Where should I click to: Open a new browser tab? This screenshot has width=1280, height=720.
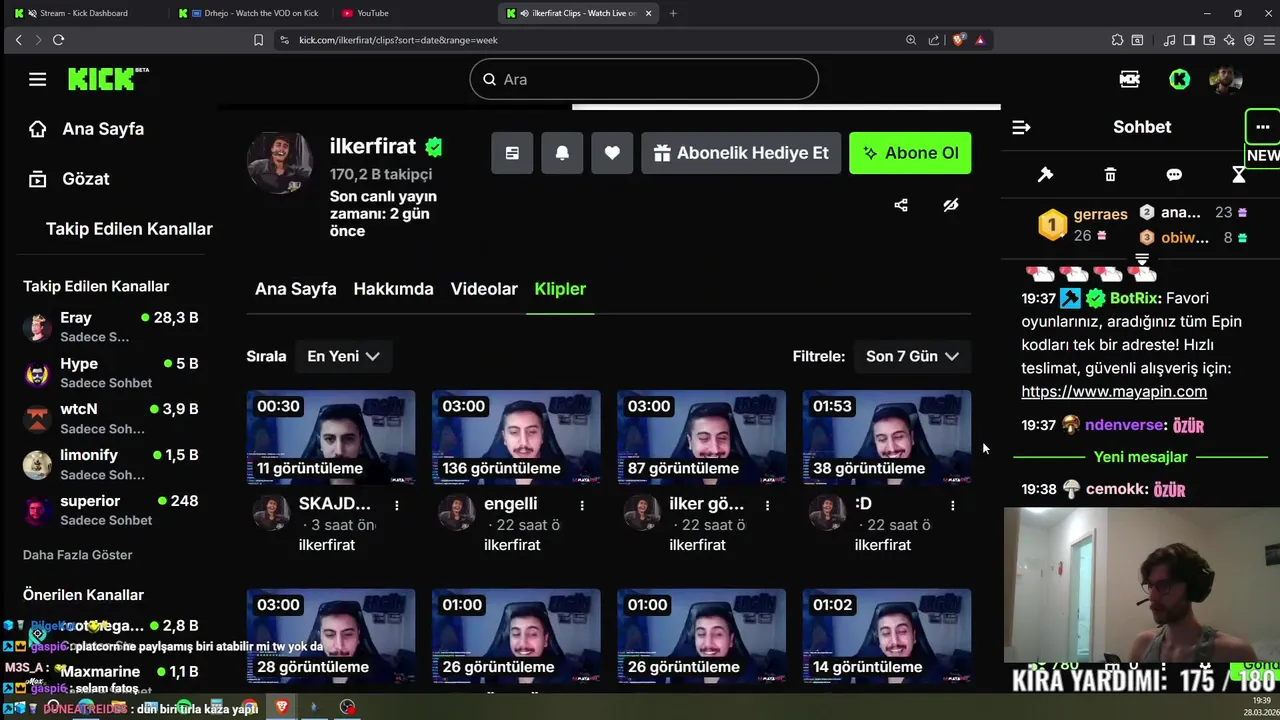pyautogui.click(x=673, y=13)
